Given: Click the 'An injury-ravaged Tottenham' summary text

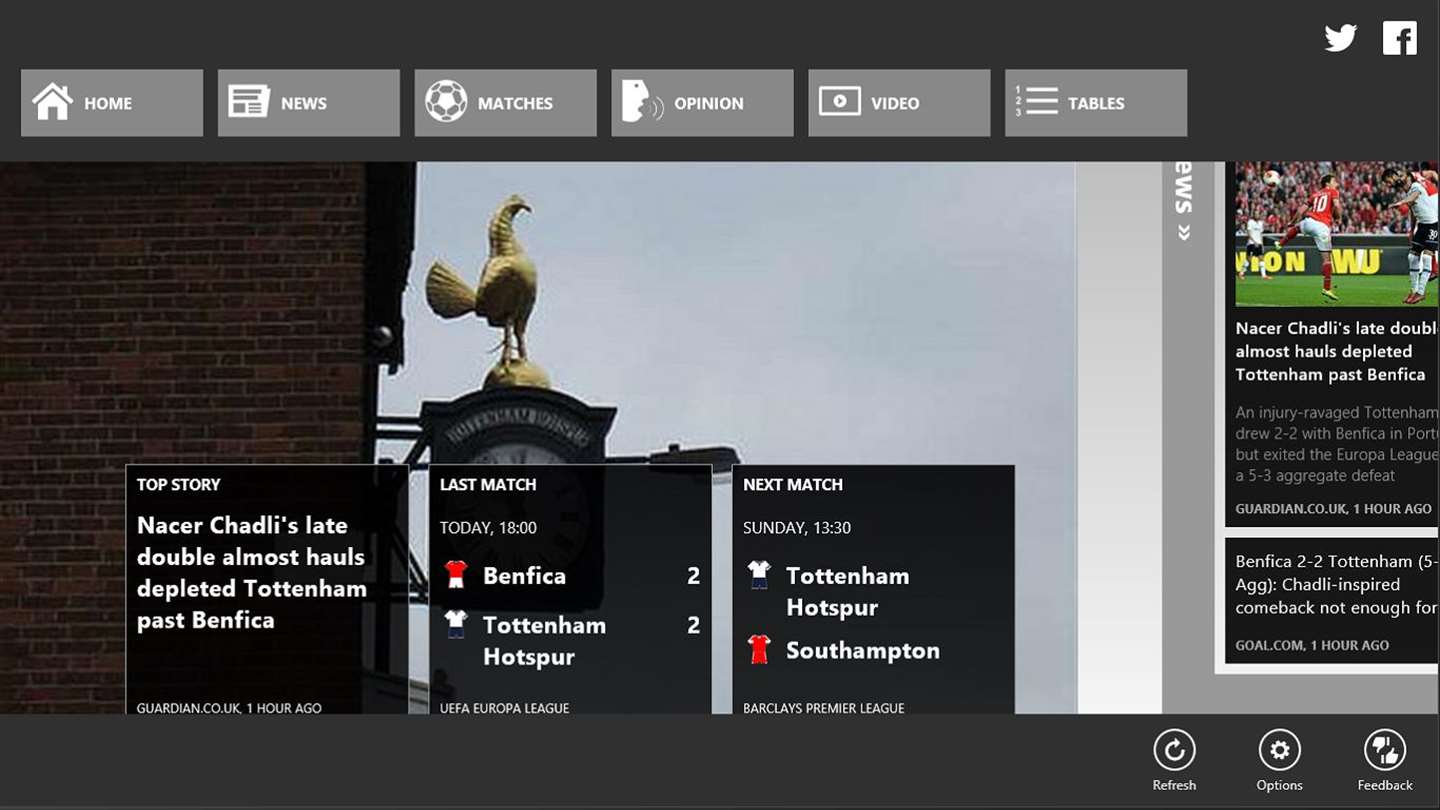Looking at the screenshot, I should point(1337,444).
